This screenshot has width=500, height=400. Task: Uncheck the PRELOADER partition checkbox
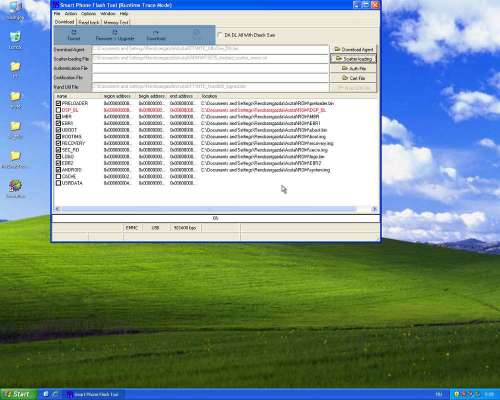point(58,103)
